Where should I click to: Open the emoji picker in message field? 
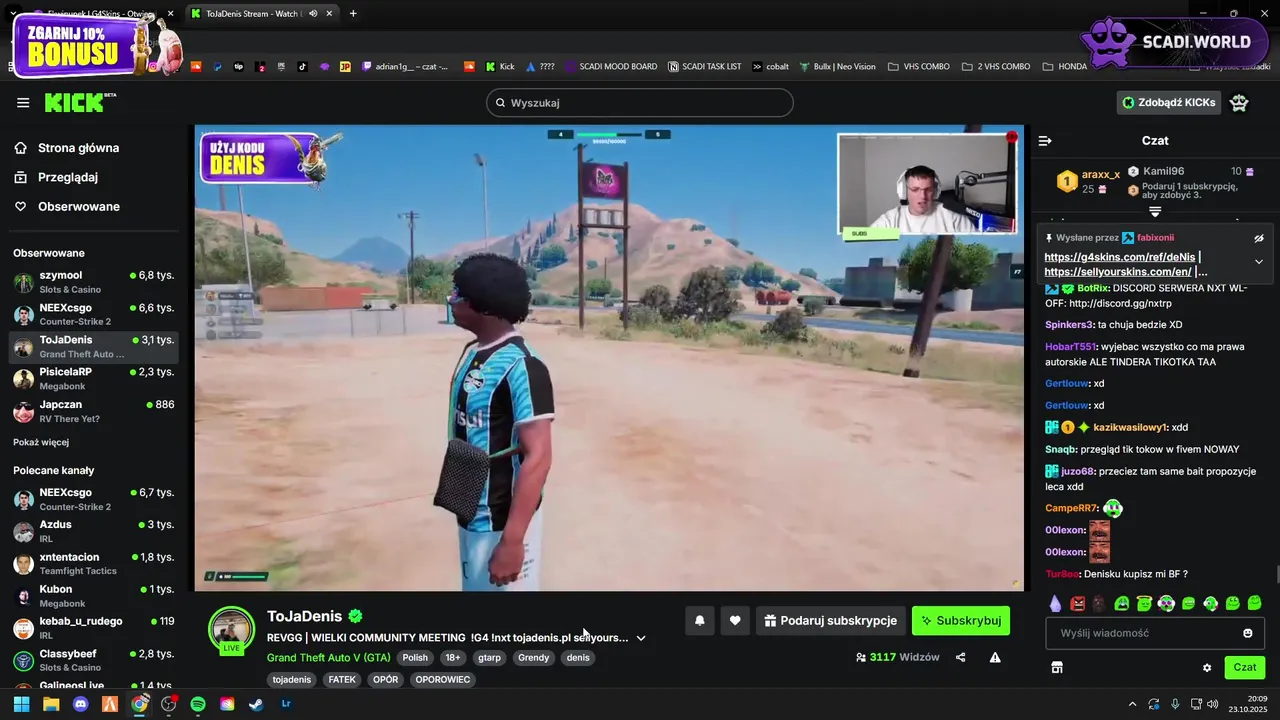[x=1248, y=633]
